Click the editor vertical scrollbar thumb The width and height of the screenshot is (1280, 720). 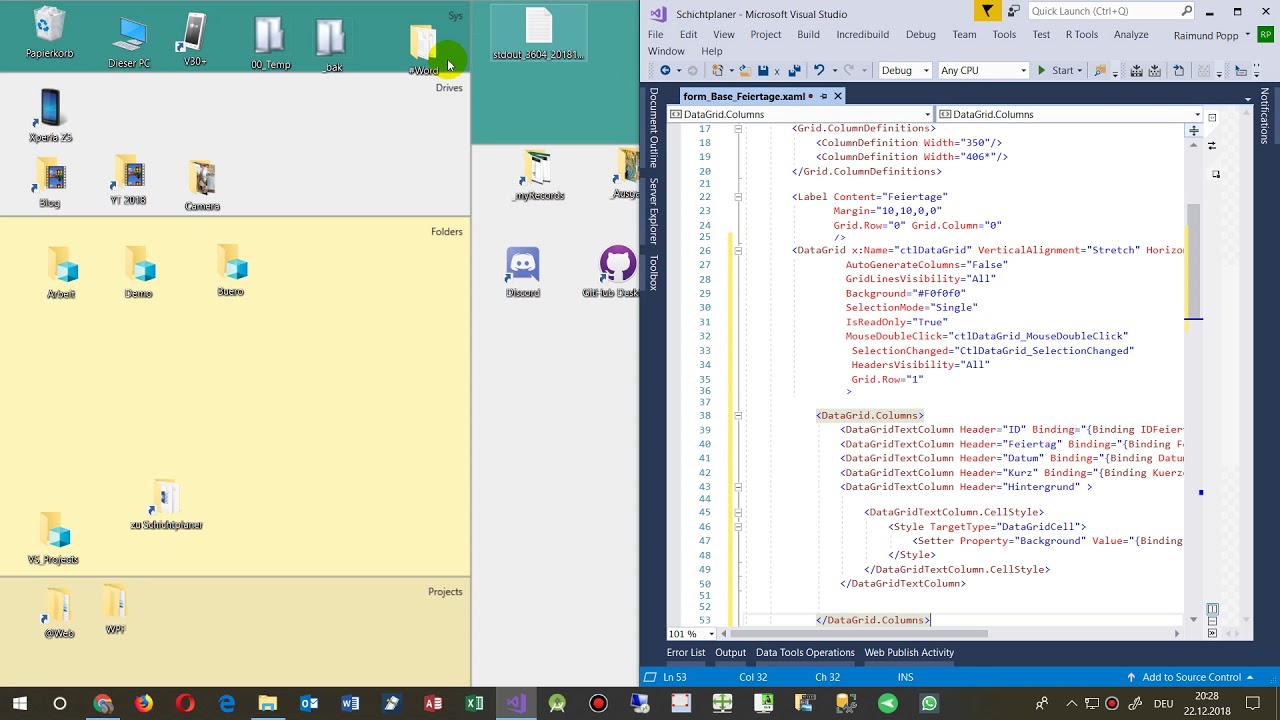pyautogui.click(x=1193, y=260)
